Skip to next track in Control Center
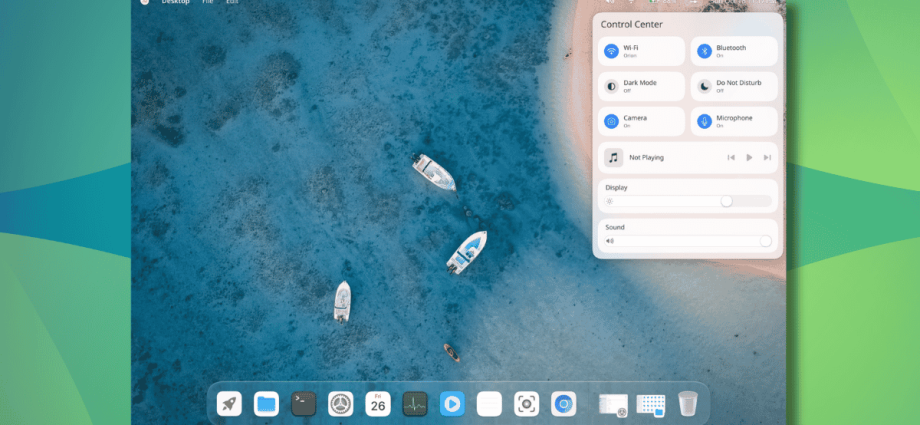The height and width of the screenshot is (425, 920). (767, 157)
